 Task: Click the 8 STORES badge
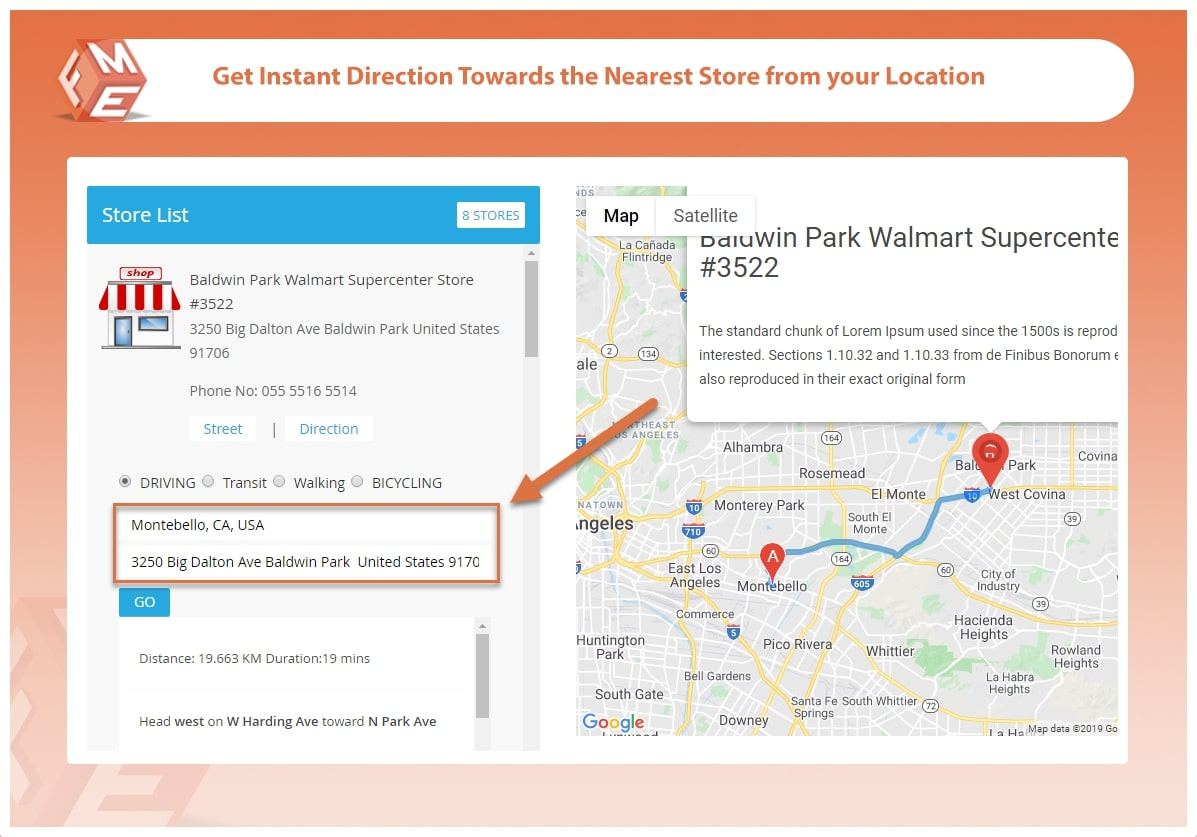click(x=490, y=215)
